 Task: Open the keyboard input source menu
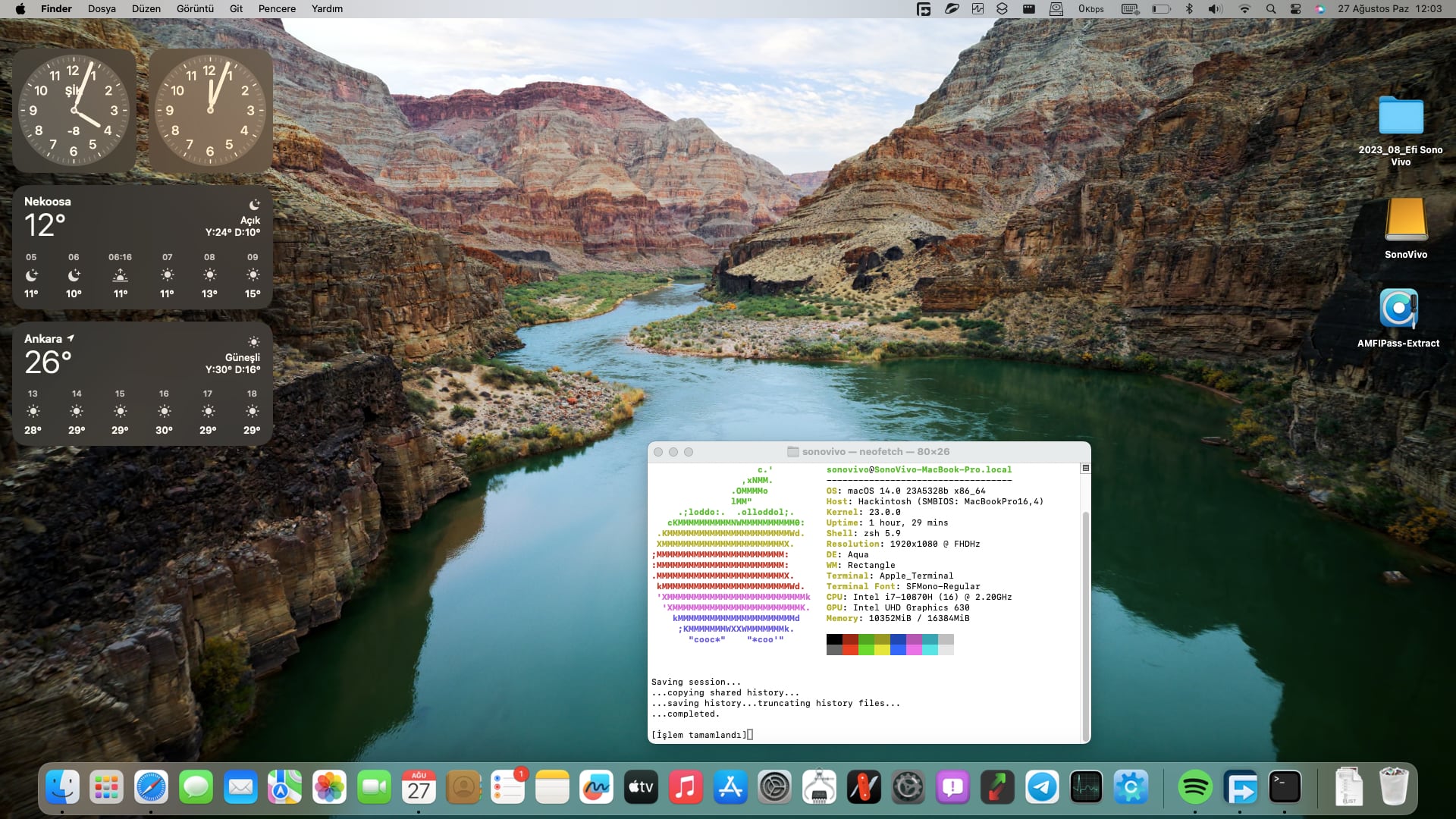pos(1130,9)
